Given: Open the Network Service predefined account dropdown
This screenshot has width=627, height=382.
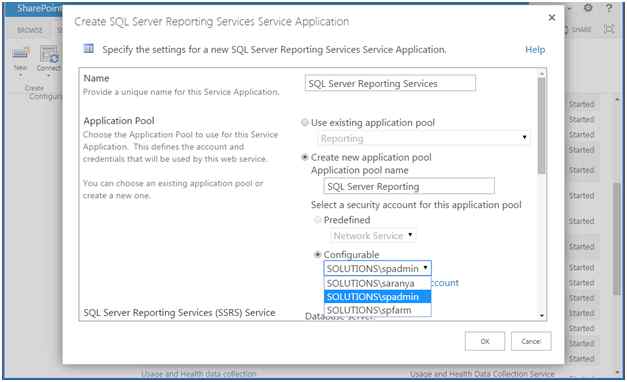Looking at the screenshot, I should pos(373,236).
